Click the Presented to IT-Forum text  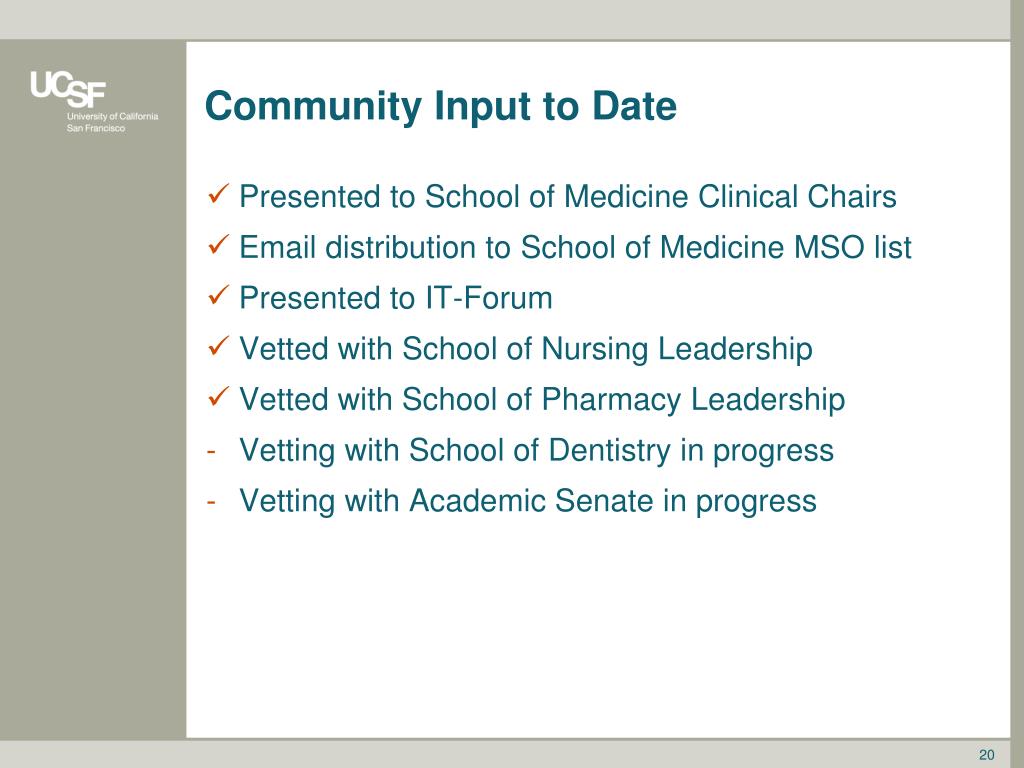click(x=396, y=298)
